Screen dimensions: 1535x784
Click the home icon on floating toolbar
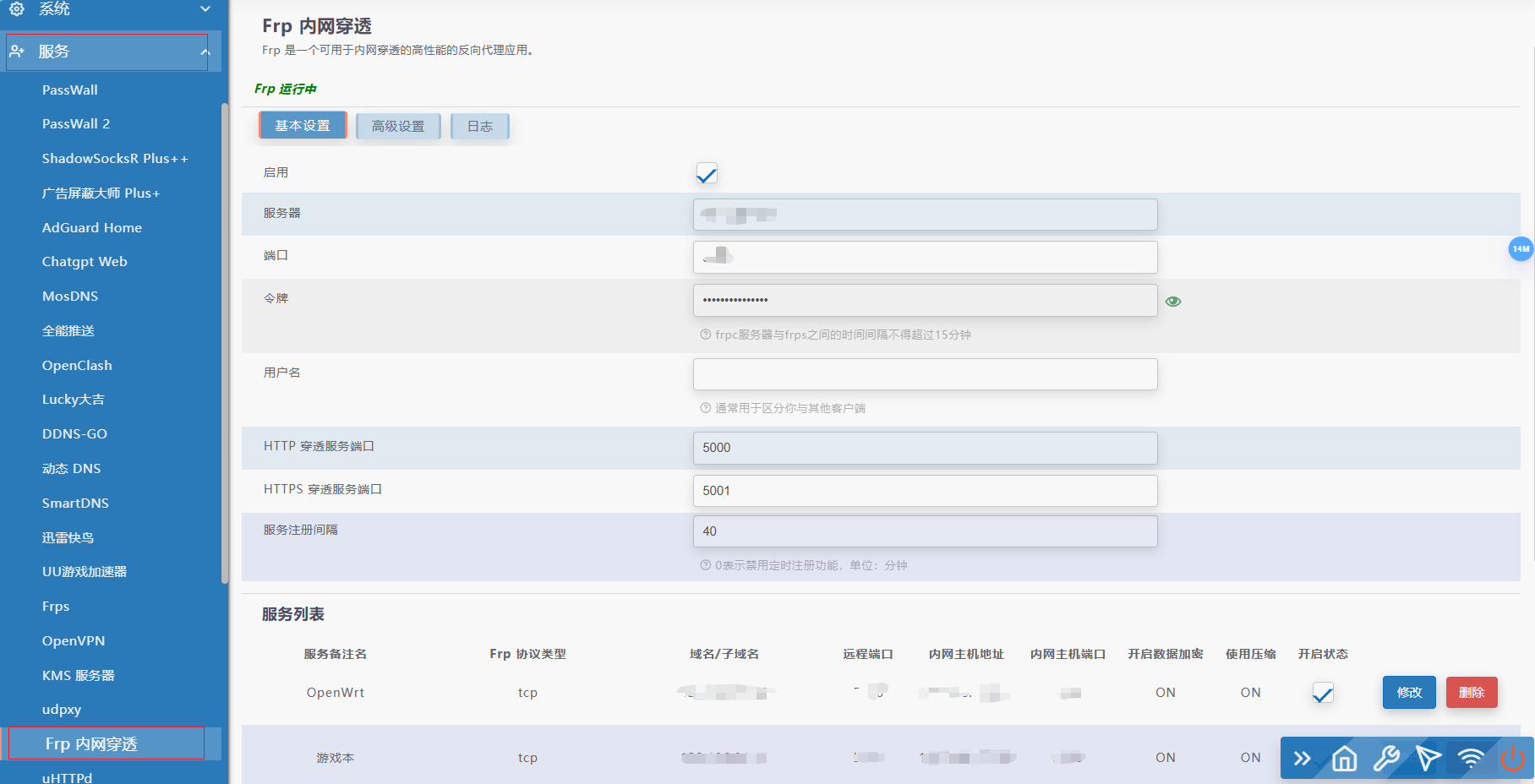pos(1344,759)
